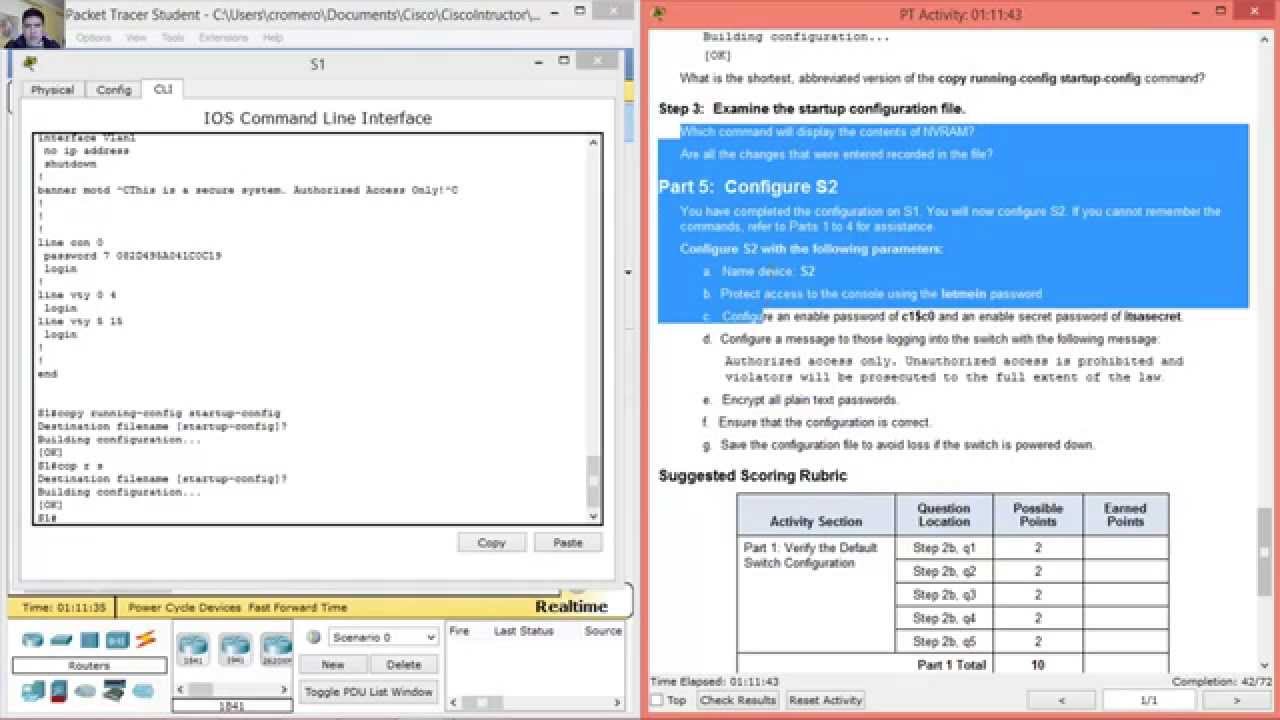Click Fast Forward Time

tap(298, 607)
